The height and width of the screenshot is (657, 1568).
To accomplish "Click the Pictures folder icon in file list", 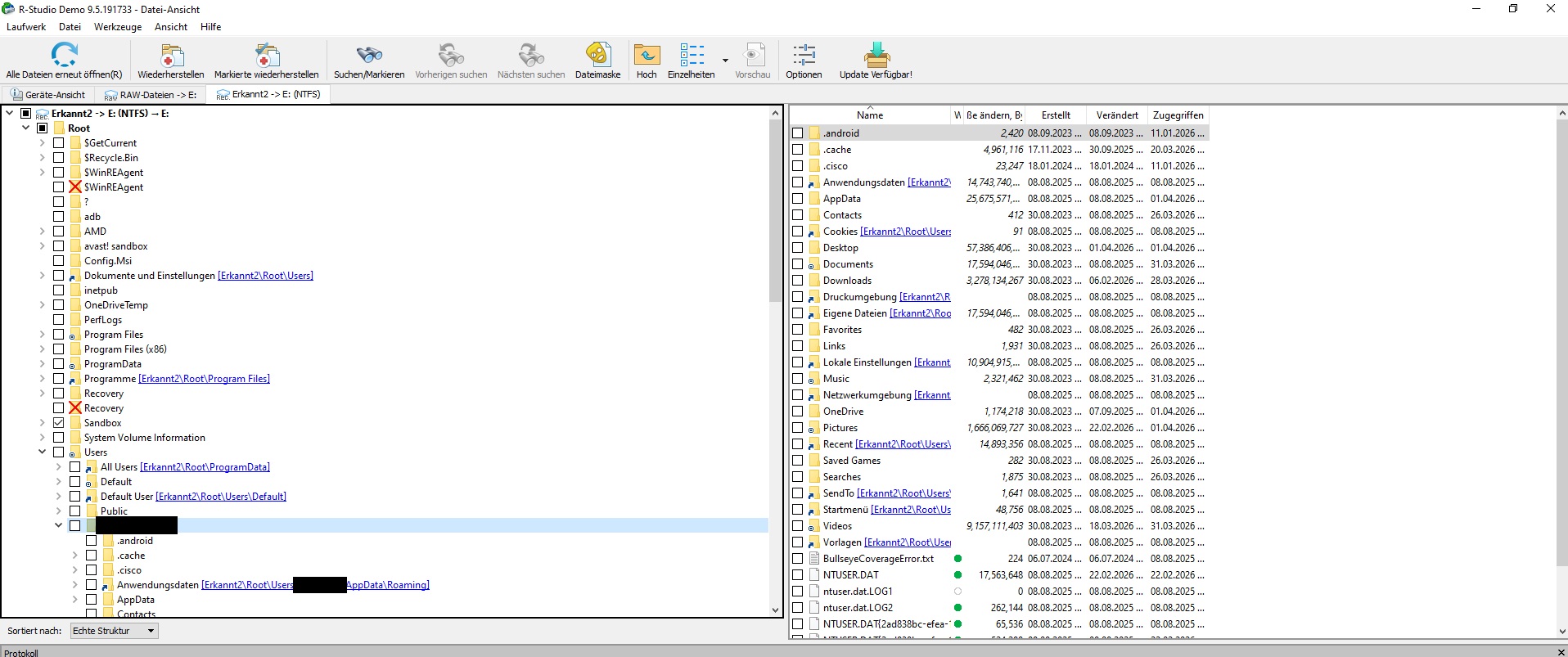I will click(x=814, y=428).
